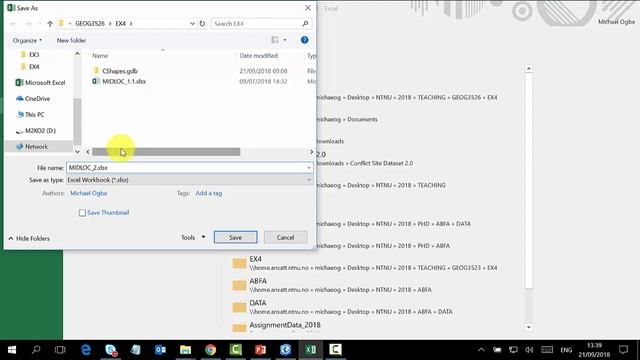Viewport: 640px width, 360px height.
Task: Click the Add a tag link
Action: [209, 193]
